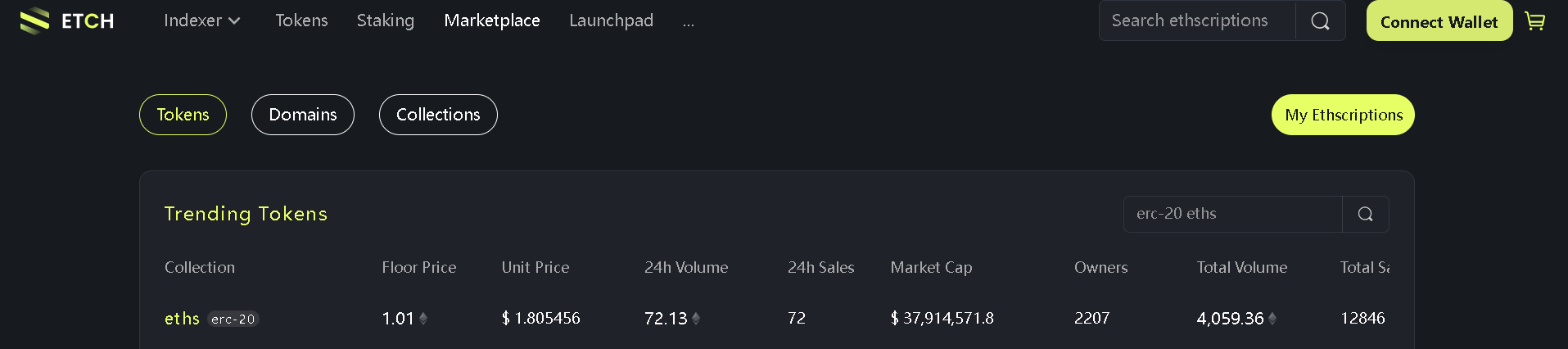Open Marketplace in the navigation bar
This screenshot has height=349, width=1568.
coord(491,20)
